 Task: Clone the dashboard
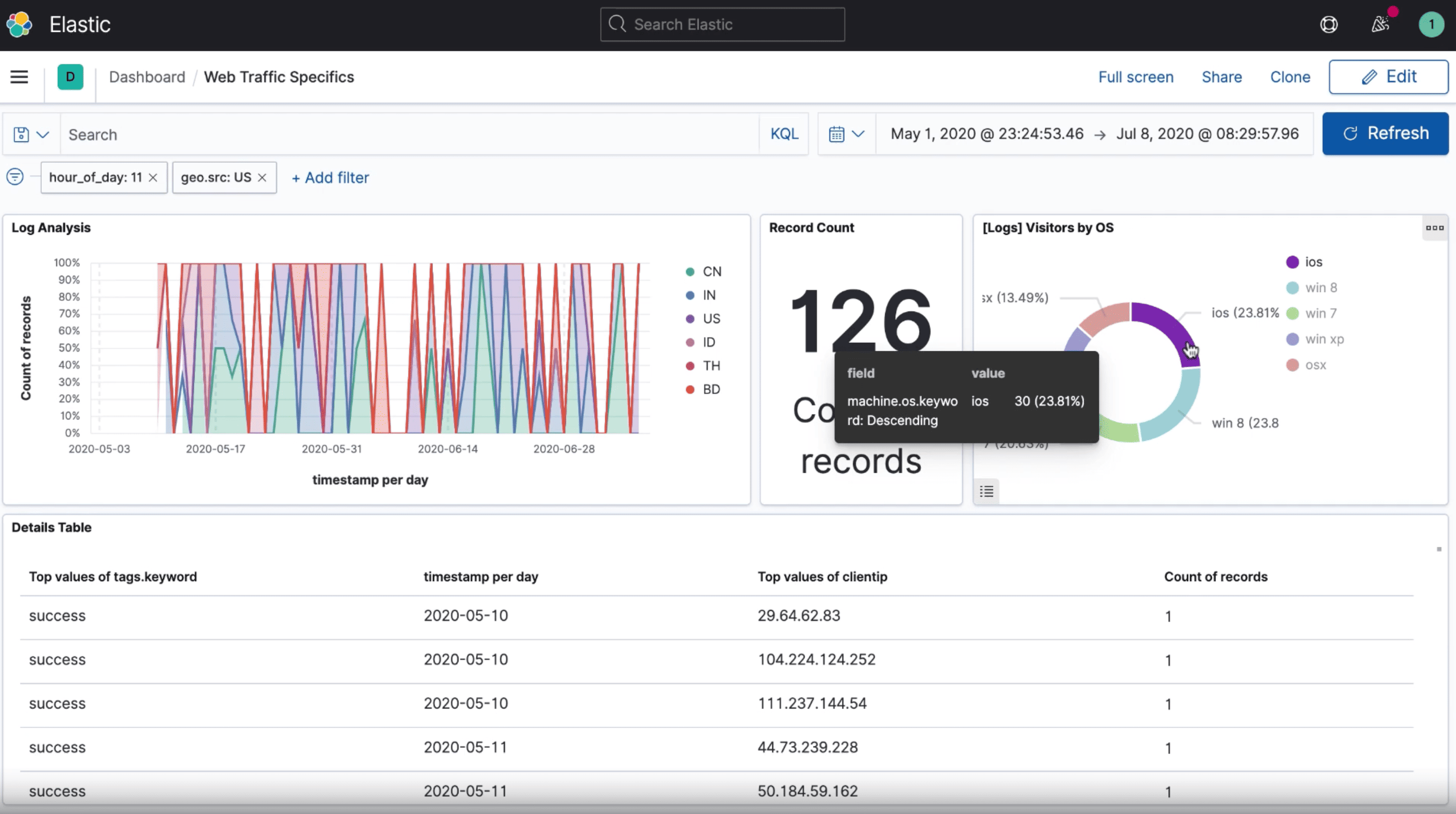click(x=1290, y=77)
